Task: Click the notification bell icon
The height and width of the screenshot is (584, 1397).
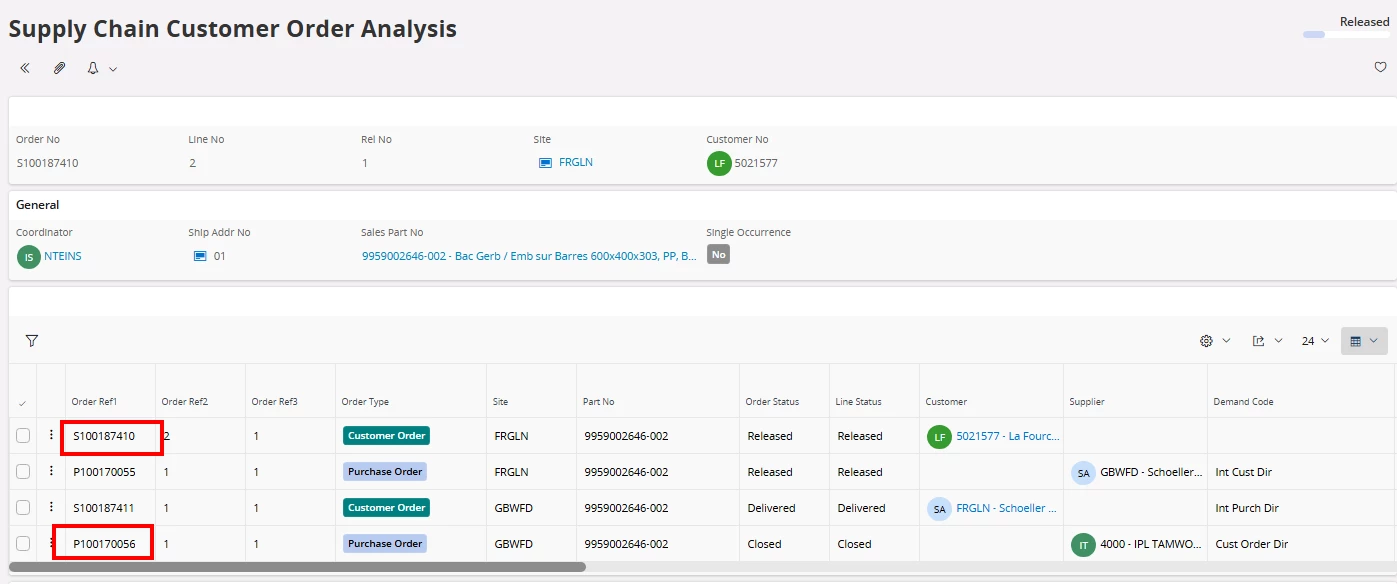Action: 93,69
